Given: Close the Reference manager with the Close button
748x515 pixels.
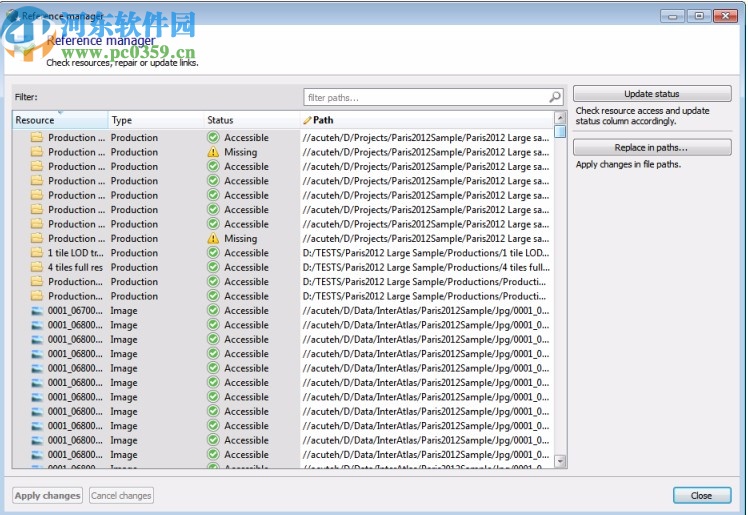Looking at the screenshot, I should coord(702,495).
